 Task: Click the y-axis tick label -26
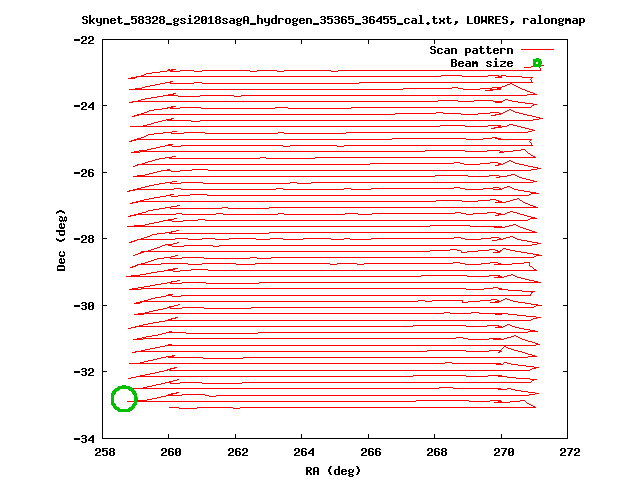(x=84, y=173)
